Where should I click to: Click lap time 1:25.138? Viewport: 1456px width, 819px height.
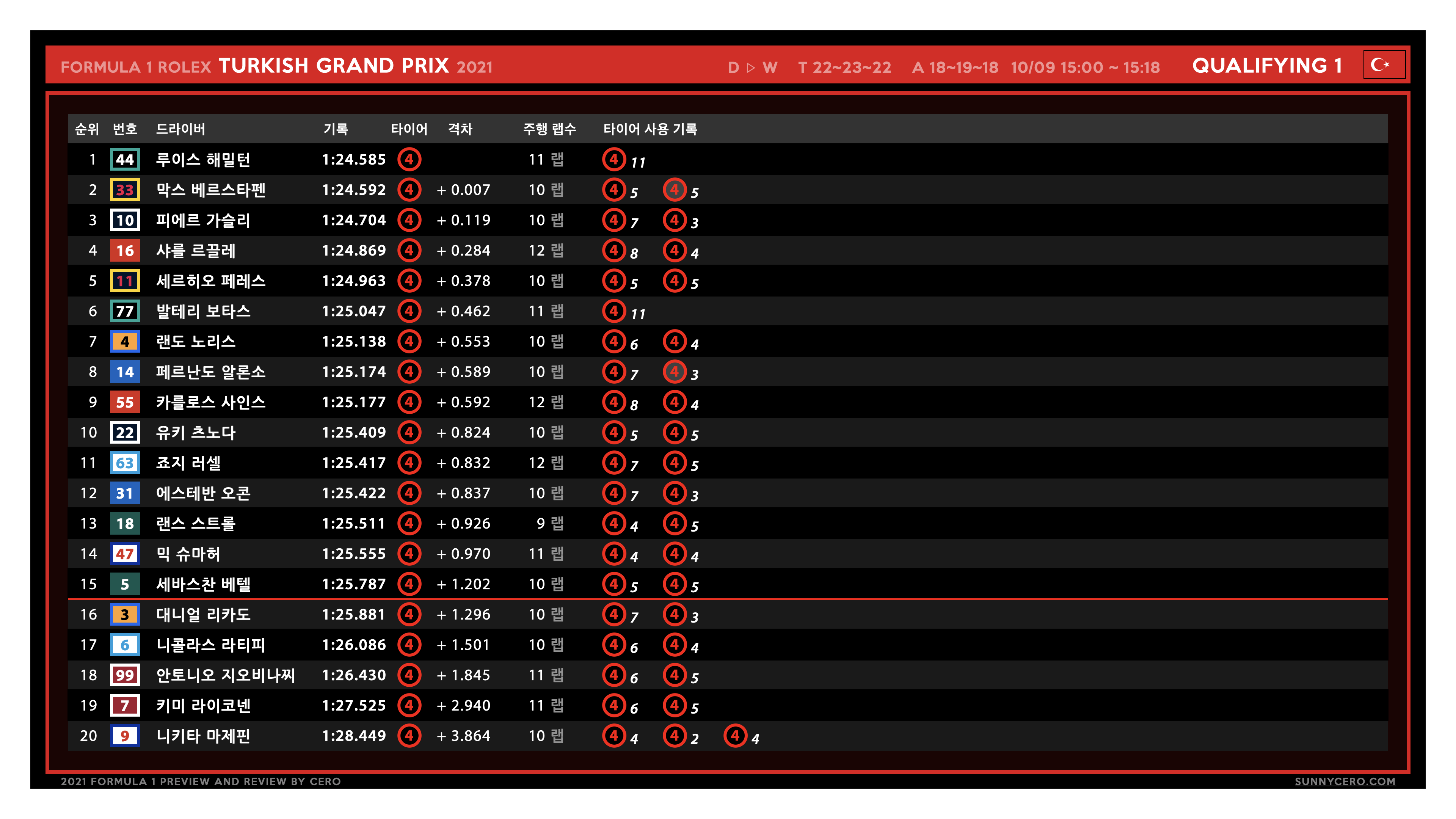[x=354, y=341]
